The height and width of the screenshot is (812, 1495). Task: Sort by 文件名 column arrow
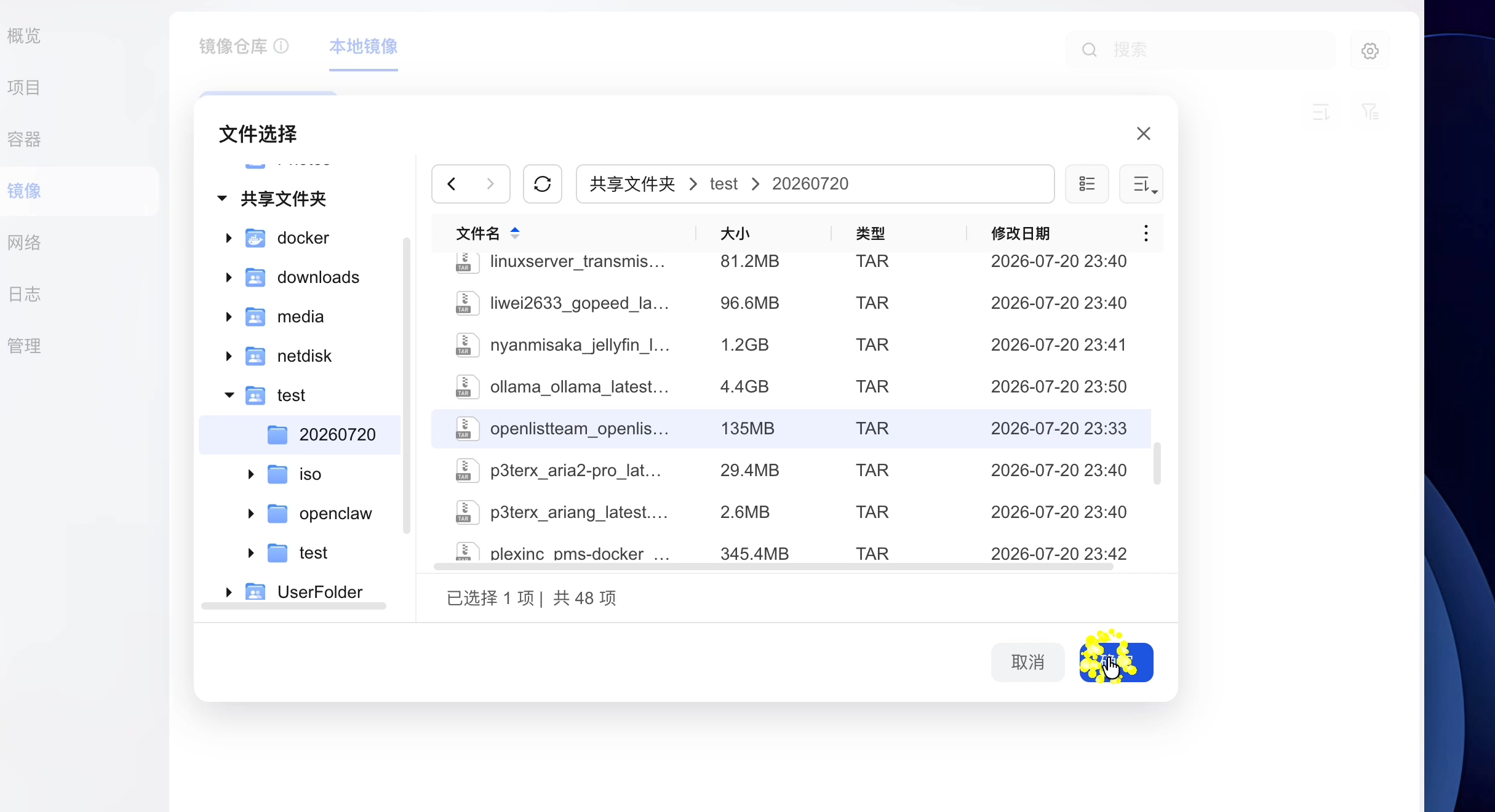point(515,233)
